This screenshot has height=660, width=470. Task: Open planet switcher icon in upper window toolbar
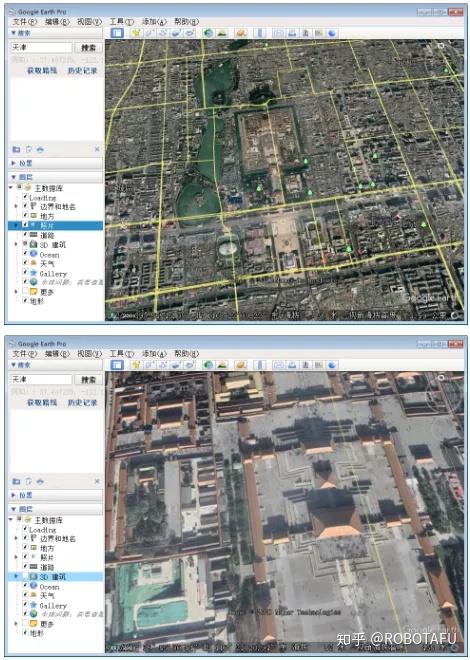[x=241, y=33]
